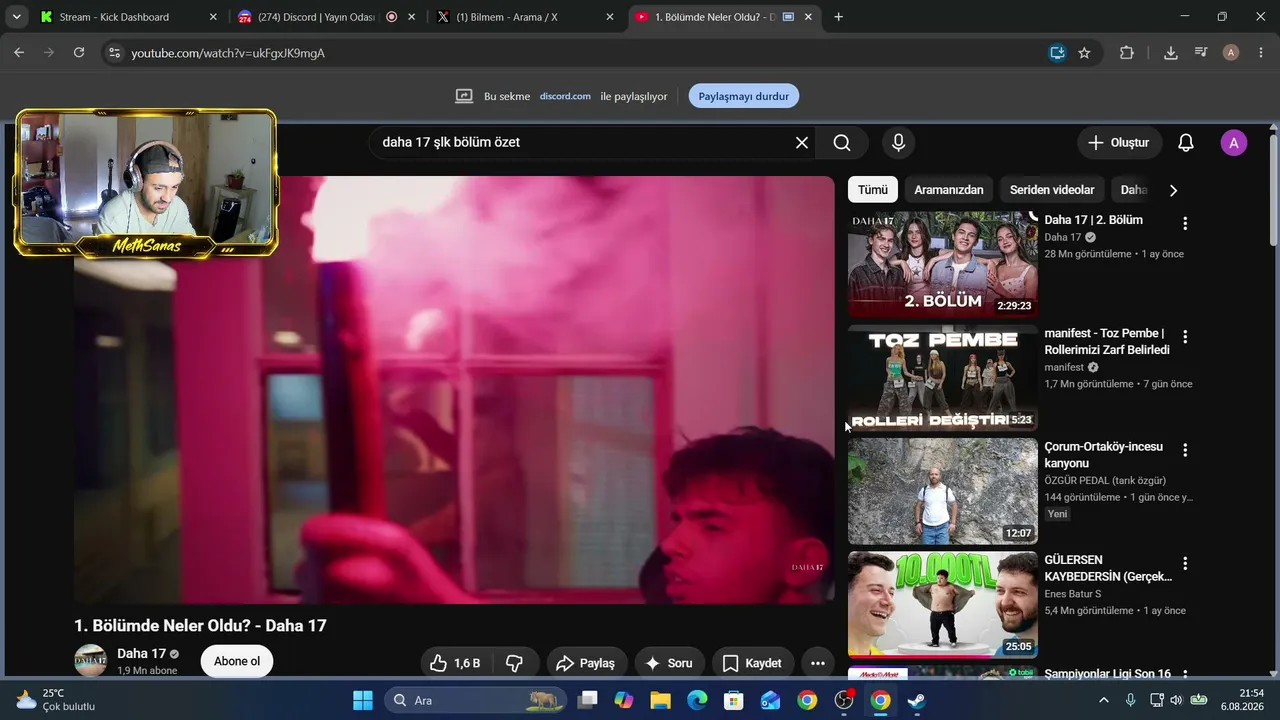Open the media controls icon in Chrome toolbar
The height and width of the screenshot is (720, 1280).
click(1201, 53)
